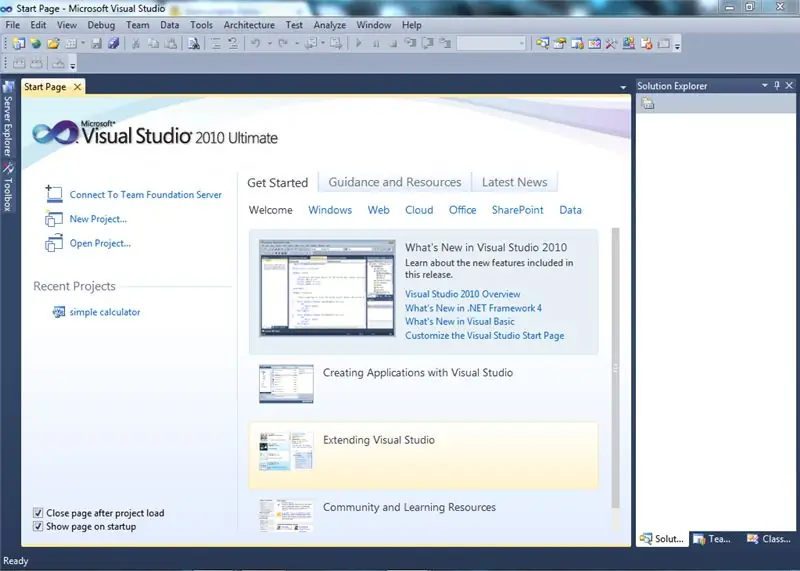Click the Start Page content vertical scrollbar
Viewport: 800px width, 571px height.
(x=615, y=368)
